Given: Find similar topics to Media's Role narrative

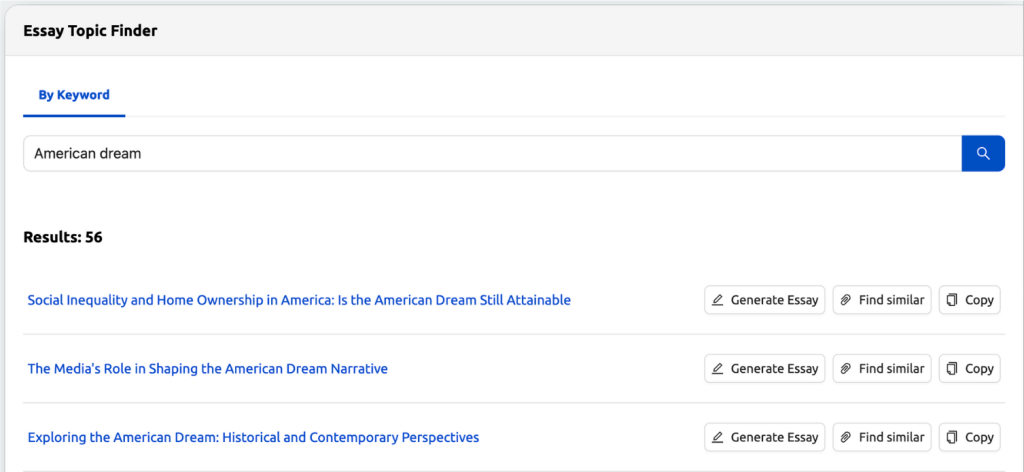Looking at the screenshot, I should (x=882, y=369).
